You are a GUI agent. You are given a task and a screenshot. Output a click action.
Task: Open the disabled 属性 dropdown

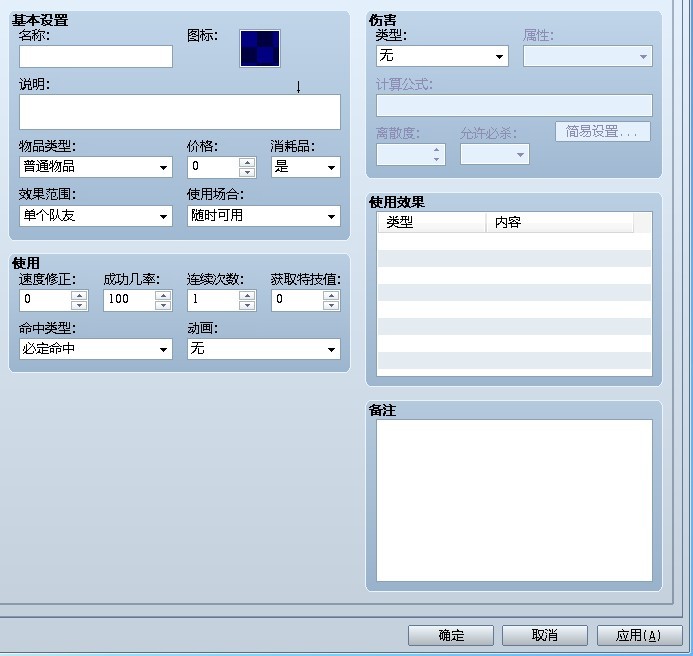point(587,56)
